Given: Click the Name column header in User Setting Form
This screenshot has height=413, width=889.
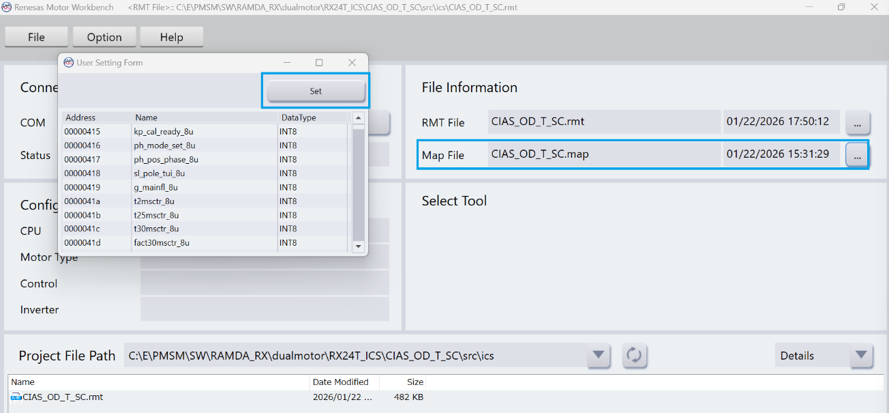Looking at the screenshot, I should (x=204, y=118).
